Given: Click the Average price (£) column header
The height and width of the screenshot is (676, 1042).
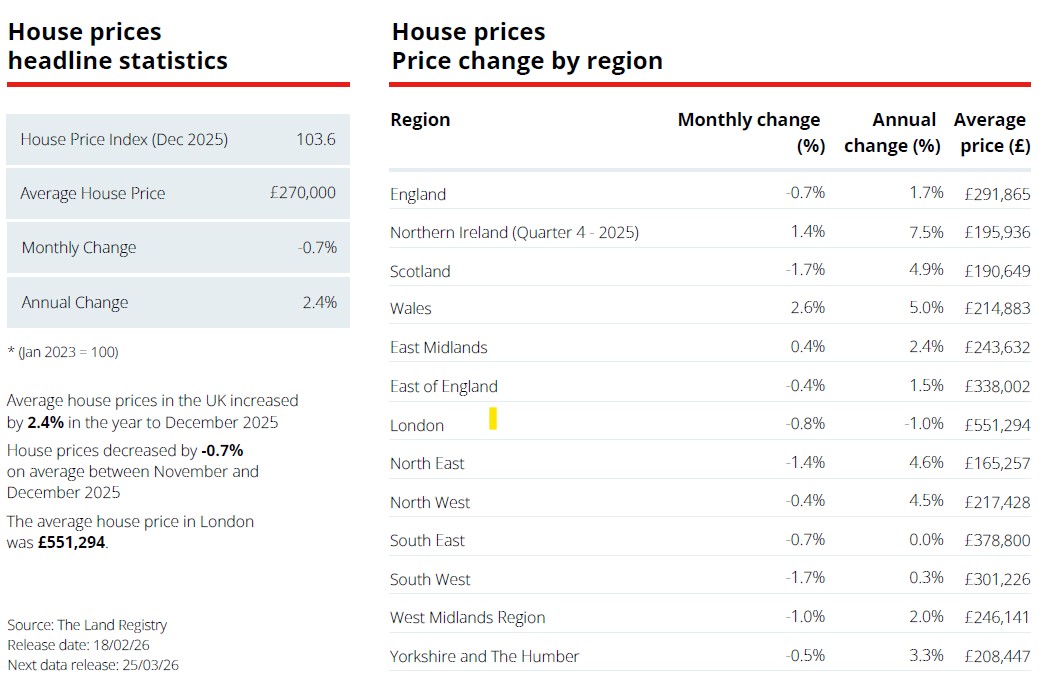Looking at the screenshot, I should pos(991,132).
